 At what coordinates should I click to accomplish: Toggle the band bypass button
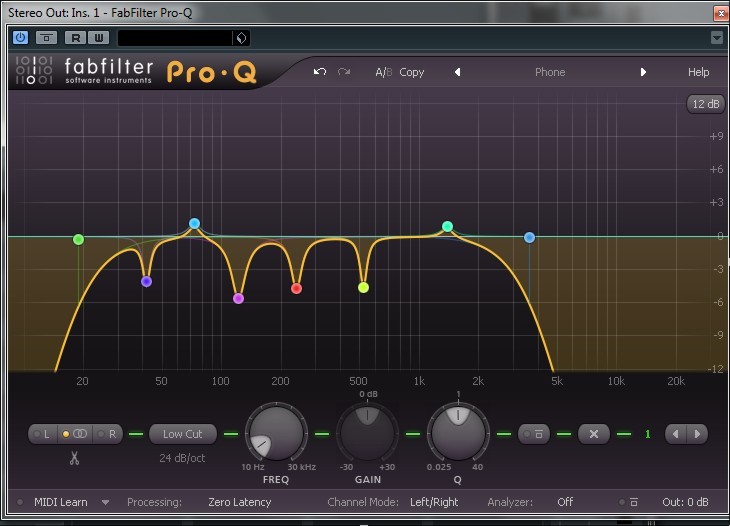[x=534, y=434]
